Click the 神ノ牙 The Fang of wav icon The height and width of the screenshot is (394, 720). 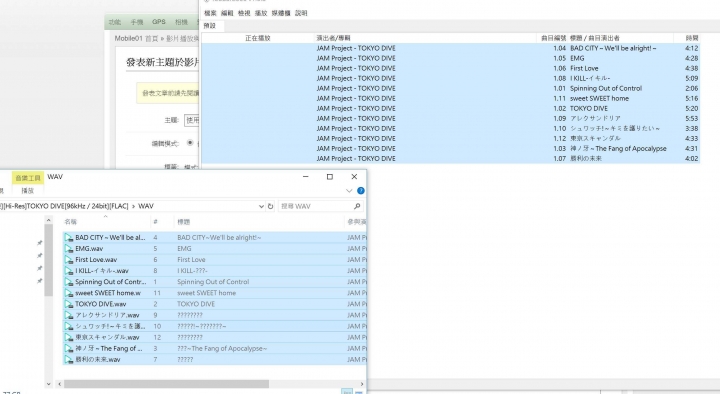point(69,348)
